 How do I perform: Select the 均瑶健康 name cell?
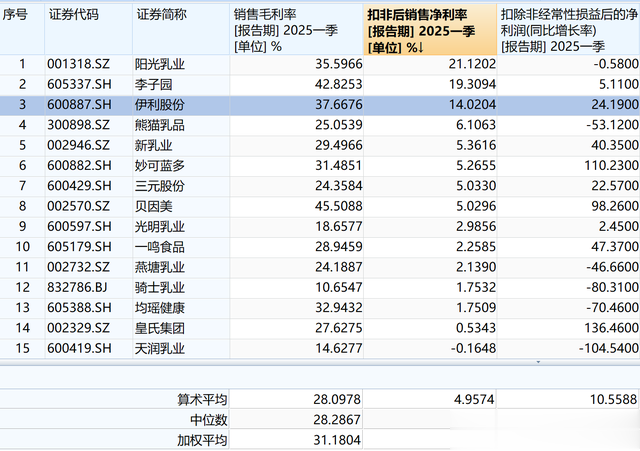[160, 308]
